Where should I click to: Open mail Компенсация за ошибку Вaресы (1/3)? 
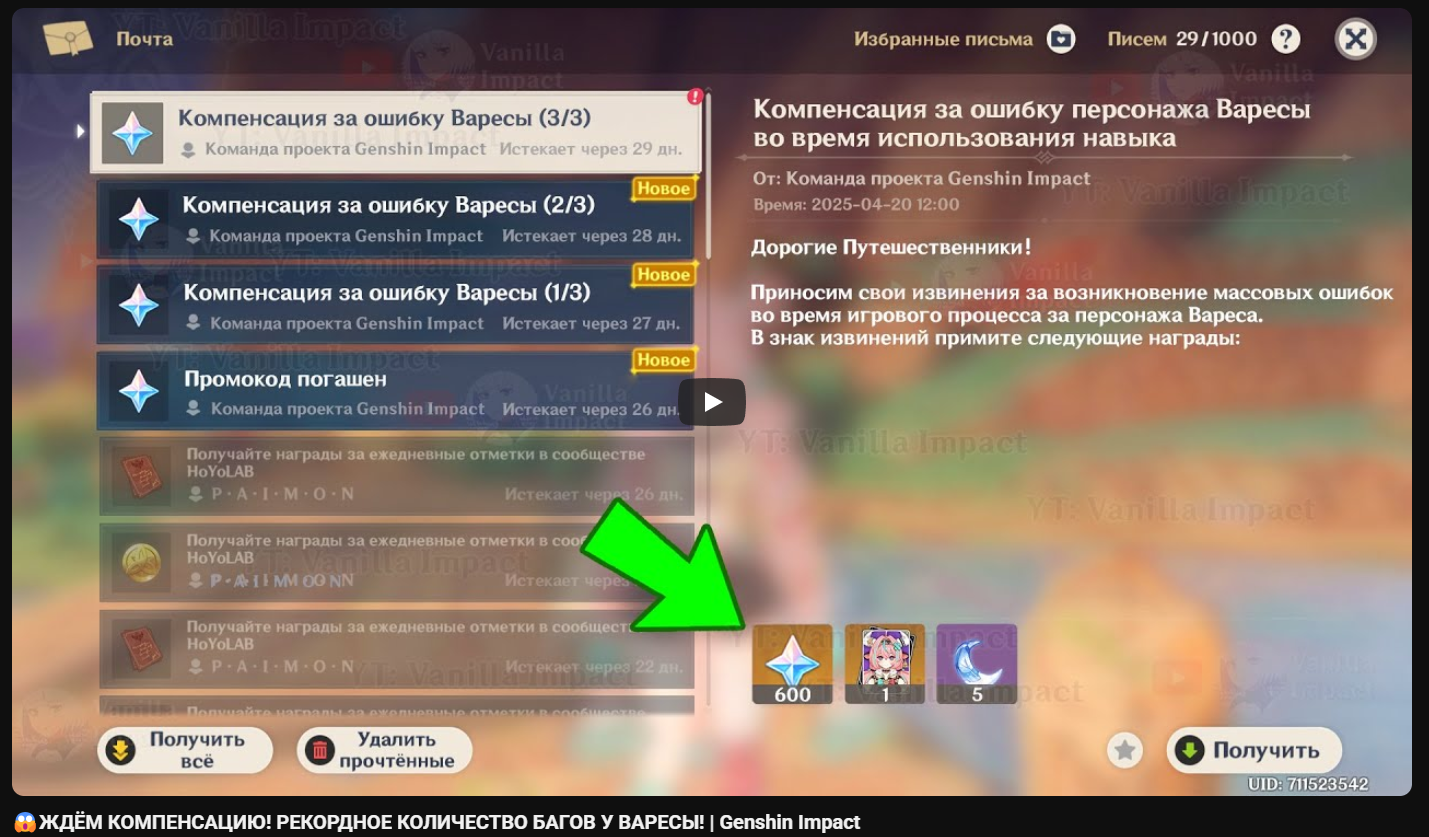coord(395,306)
